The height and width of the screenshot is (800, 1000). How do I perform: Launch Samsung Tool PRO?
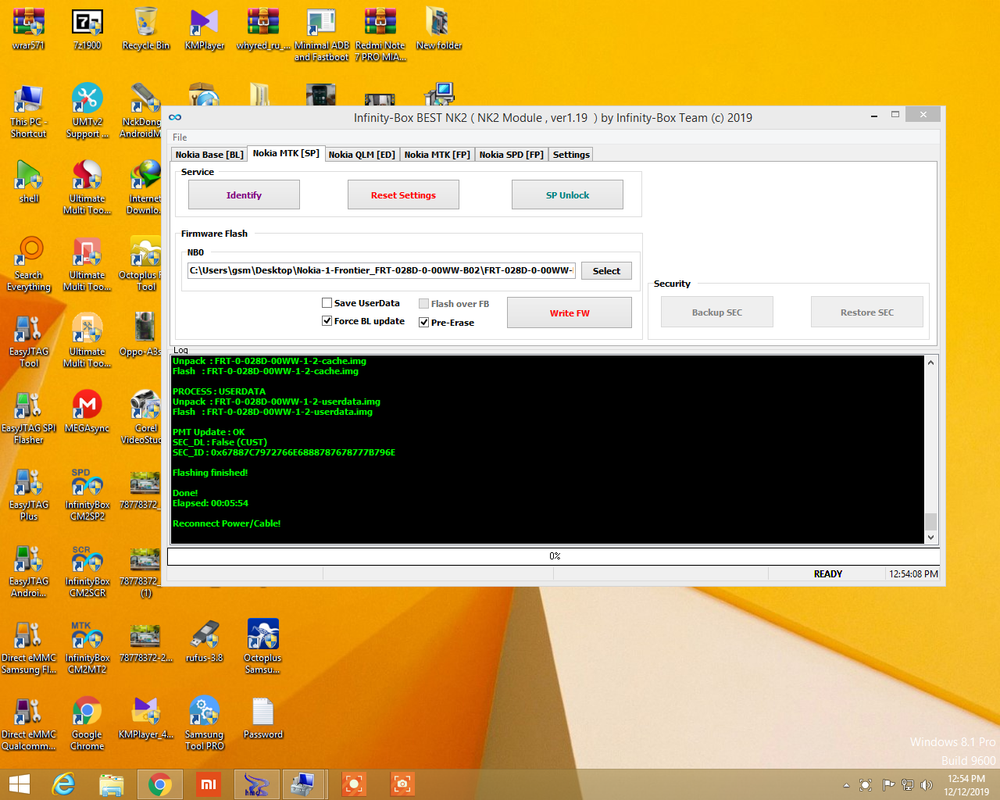coord(205,723)
